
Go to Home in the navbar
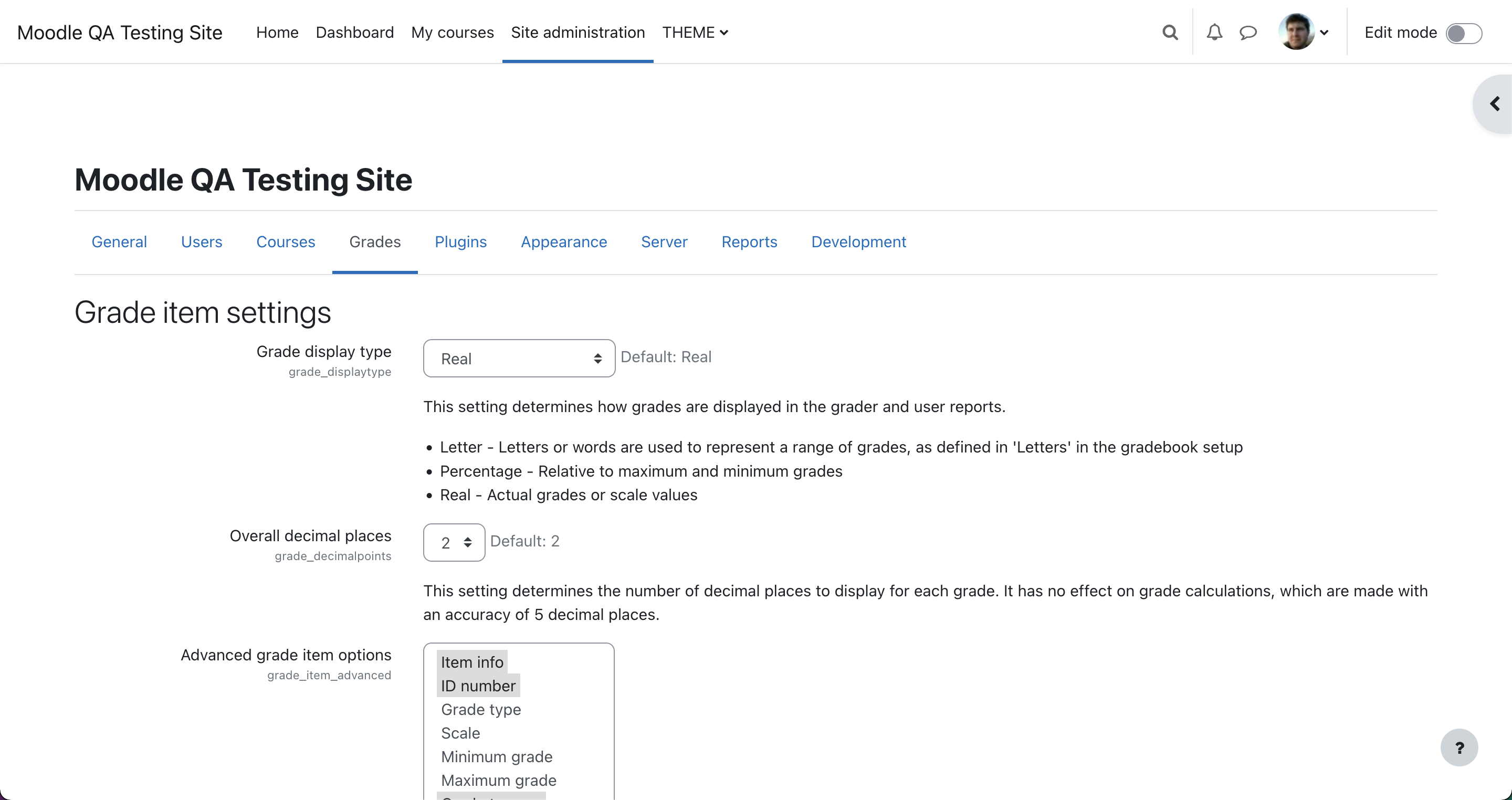[277, 32]
